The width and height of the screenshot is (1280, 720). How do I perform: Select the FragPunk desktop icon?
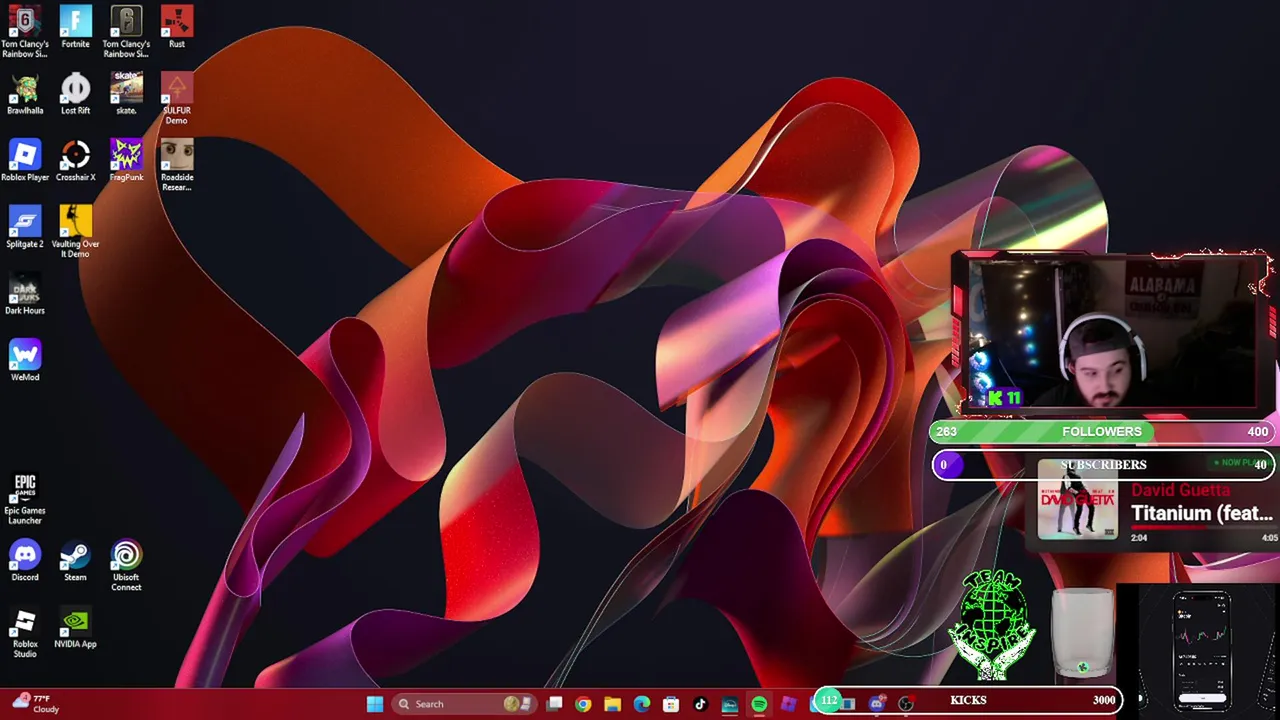pos(126,161)
